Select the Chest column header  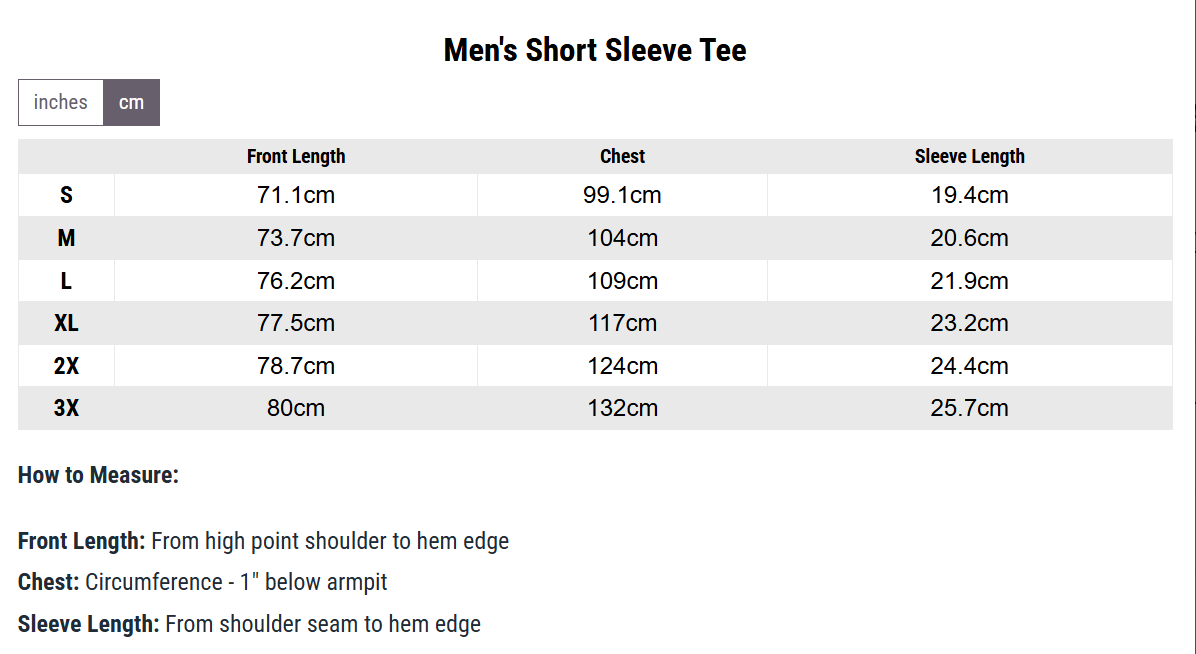click(x=622, y=156)
